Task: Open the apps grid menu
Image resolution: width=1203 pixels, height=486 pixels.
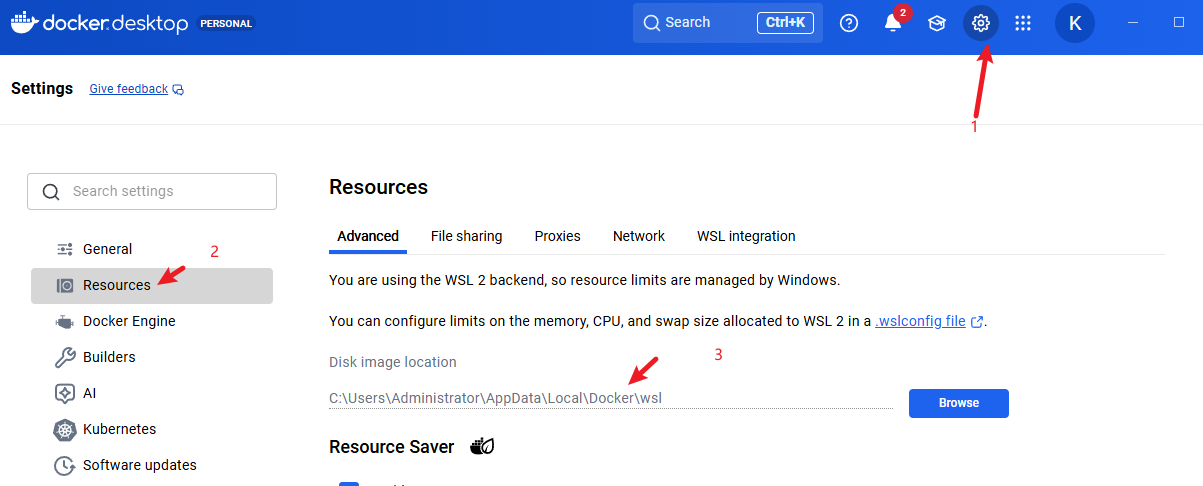Action: (1023, 23)
